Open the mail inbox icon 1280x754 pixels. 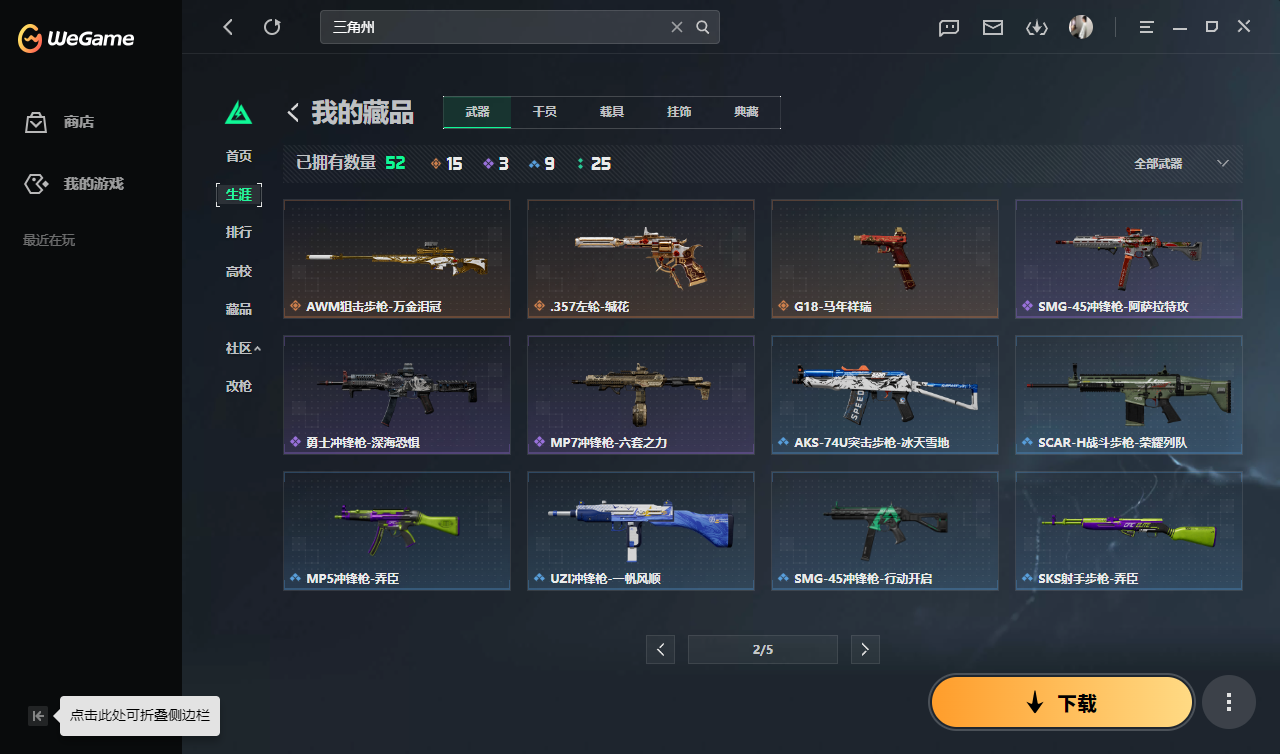[993, 27]
